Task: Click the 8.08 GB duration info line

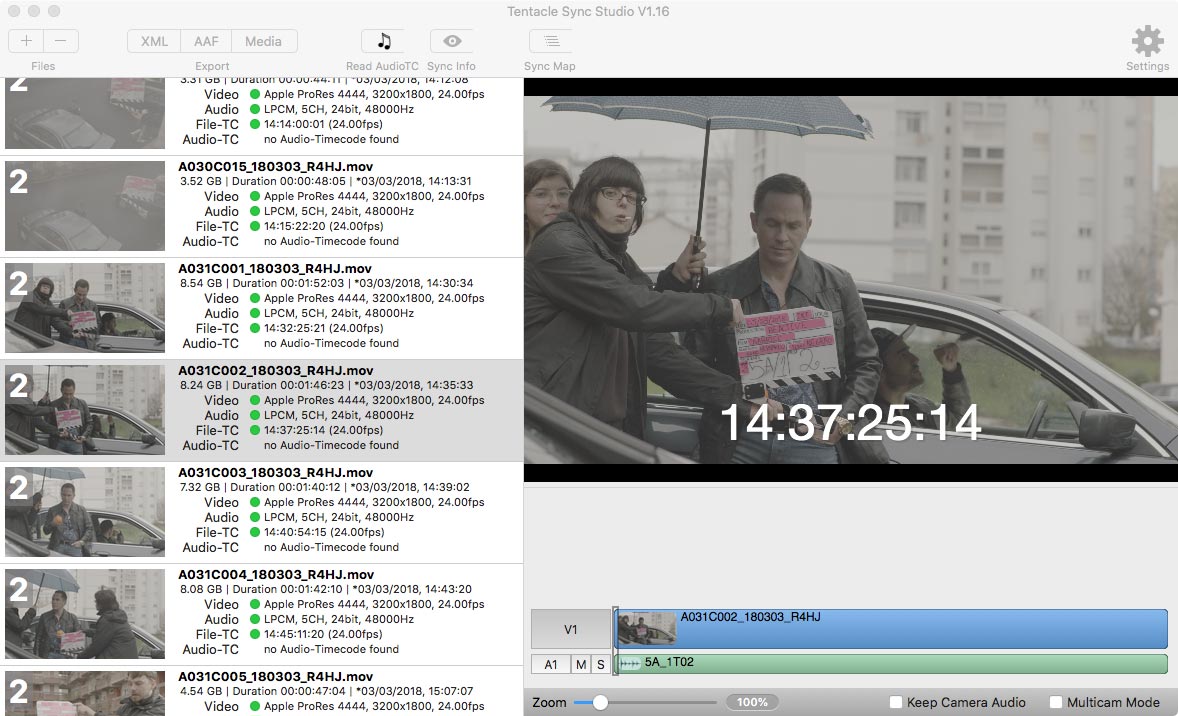Action: point(325,590)
